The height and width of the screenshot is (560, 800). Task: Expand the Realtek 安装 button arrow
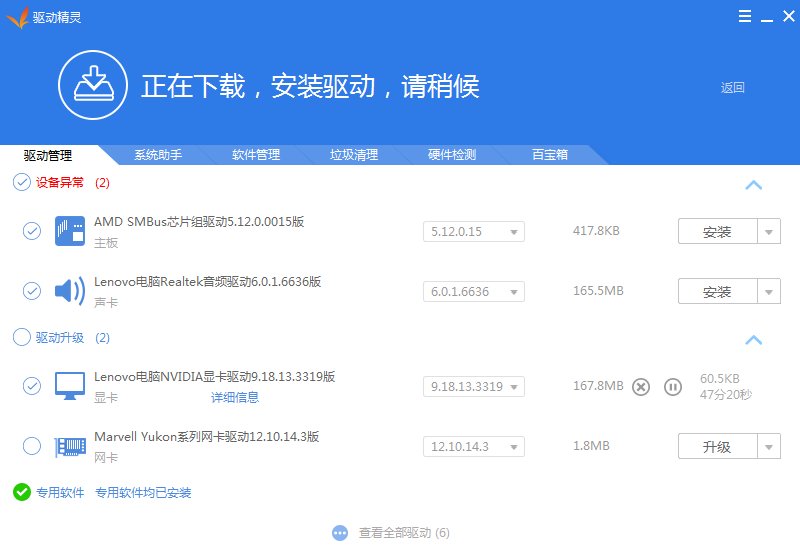point(769,291)
